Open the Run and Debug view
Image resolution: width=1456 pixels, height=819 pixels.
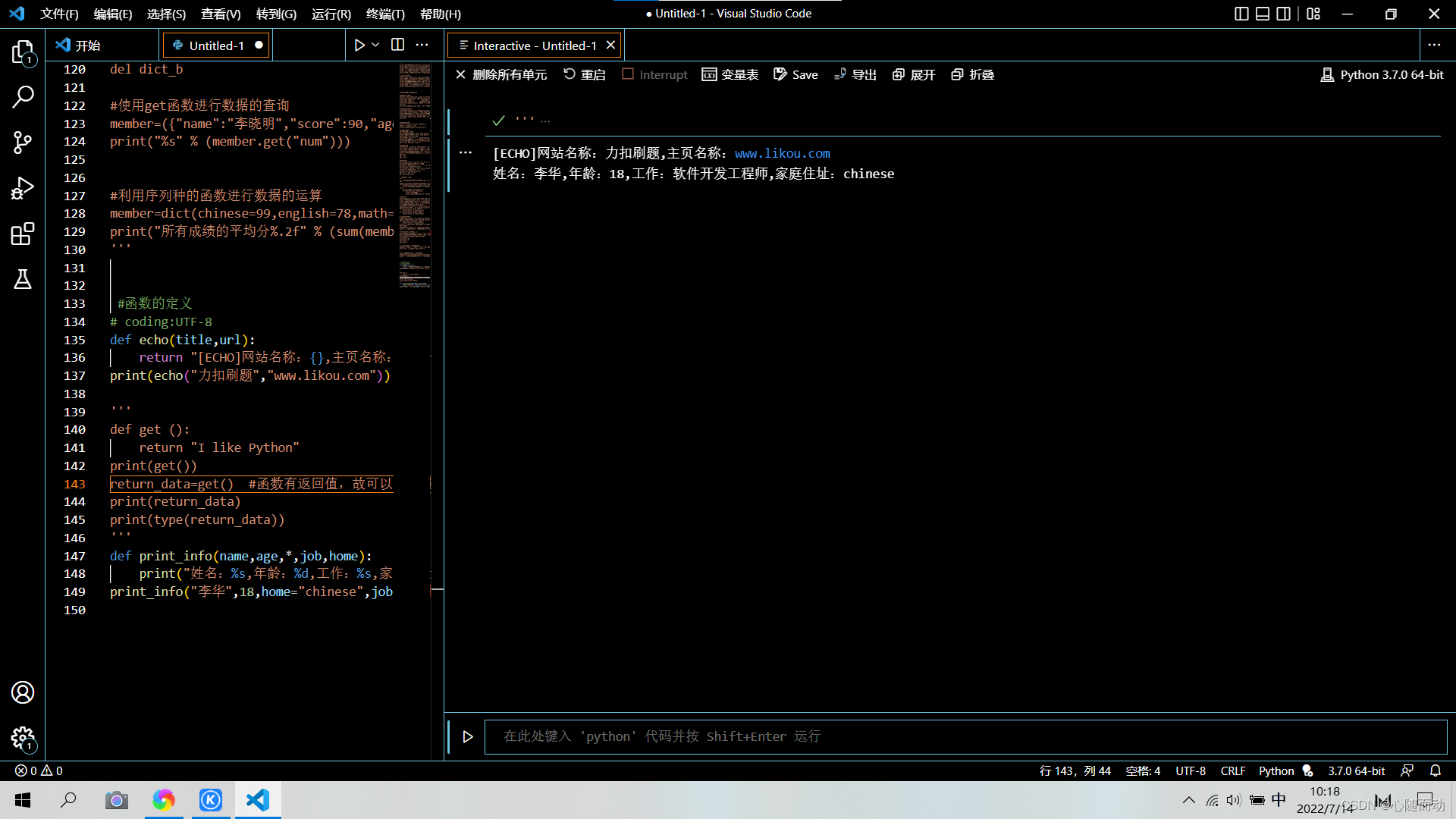23,188
